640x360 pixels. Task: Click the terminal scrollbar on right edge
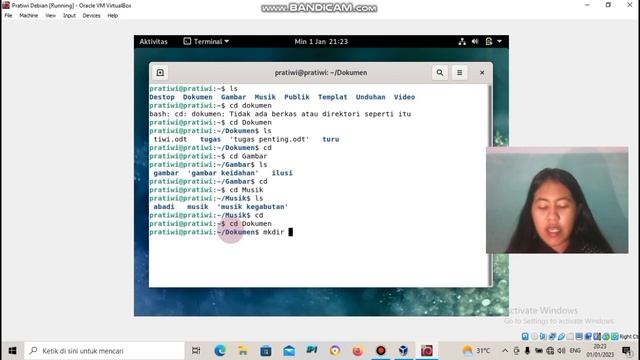[x=489, y=185]
